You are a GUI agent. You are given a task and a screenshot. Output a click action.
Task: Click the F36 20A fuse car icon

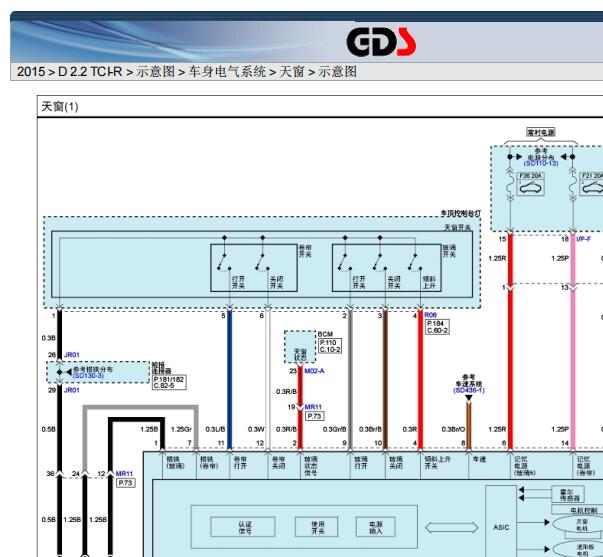tap(530, 188)
